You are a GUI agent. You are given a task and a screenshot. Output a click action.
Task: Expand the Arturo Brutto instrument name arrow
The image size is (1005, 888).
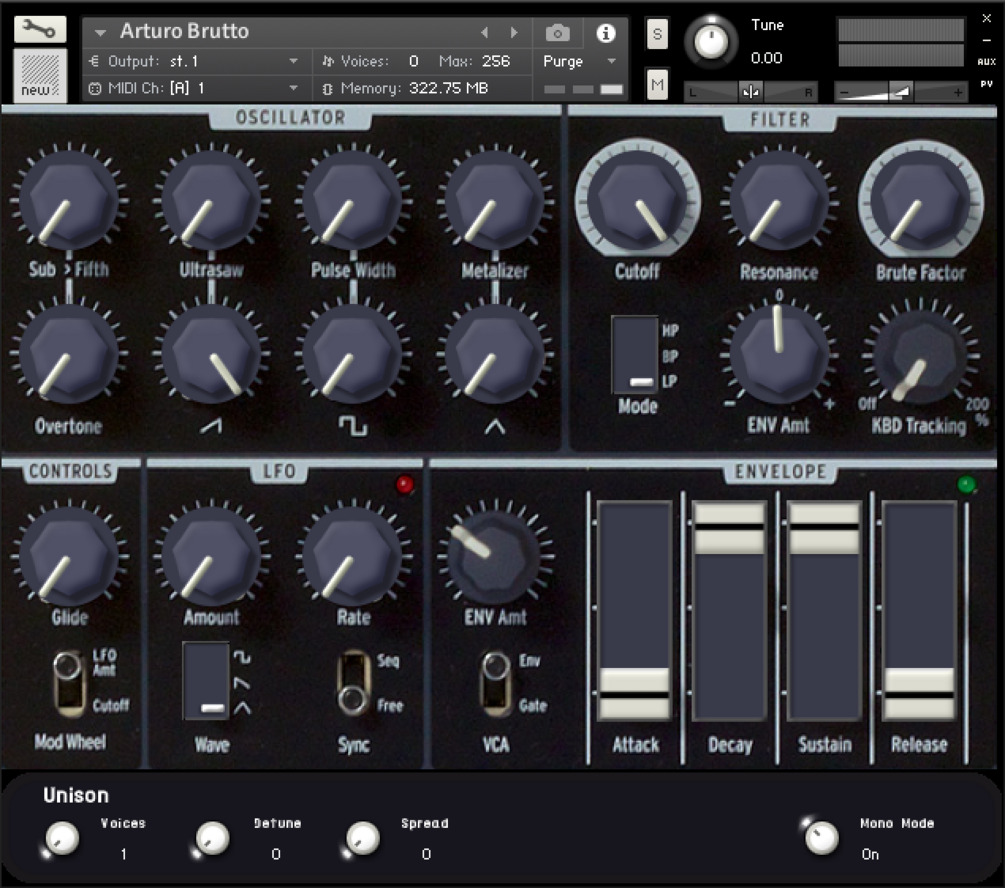tap(100, 32)
